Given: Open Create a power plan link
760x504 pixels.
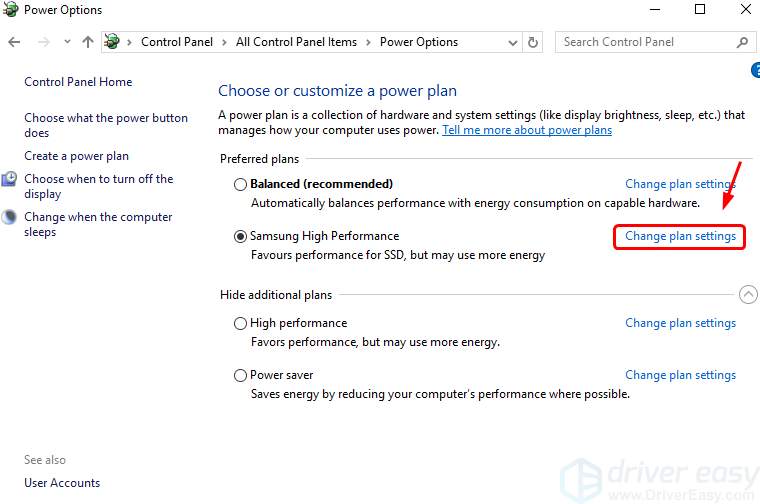Looking at the screenshot, I should 77,156.
